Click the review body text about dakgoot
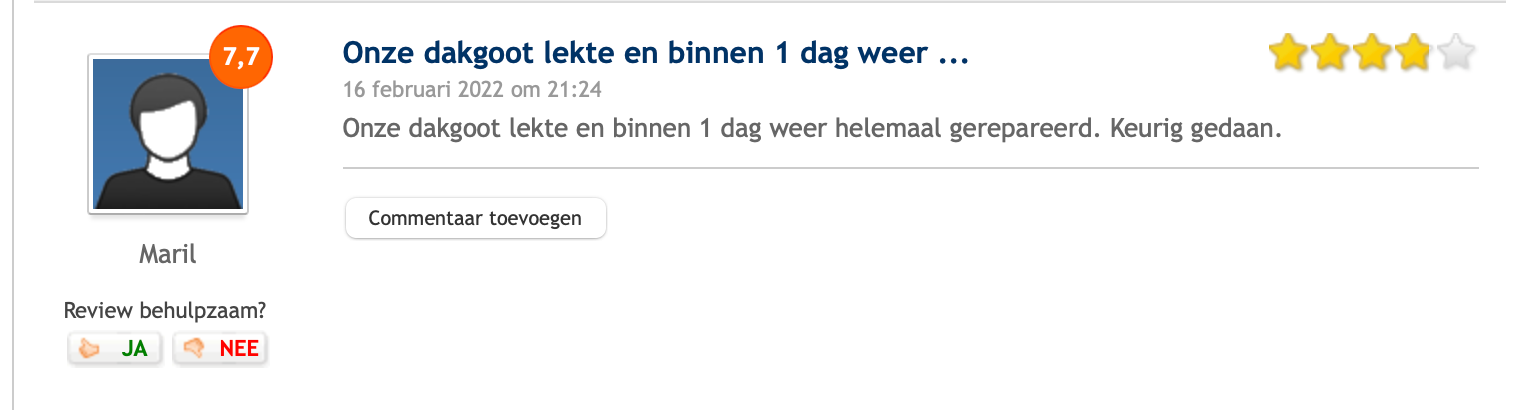 pyautogui.click(x=812, y=130)
